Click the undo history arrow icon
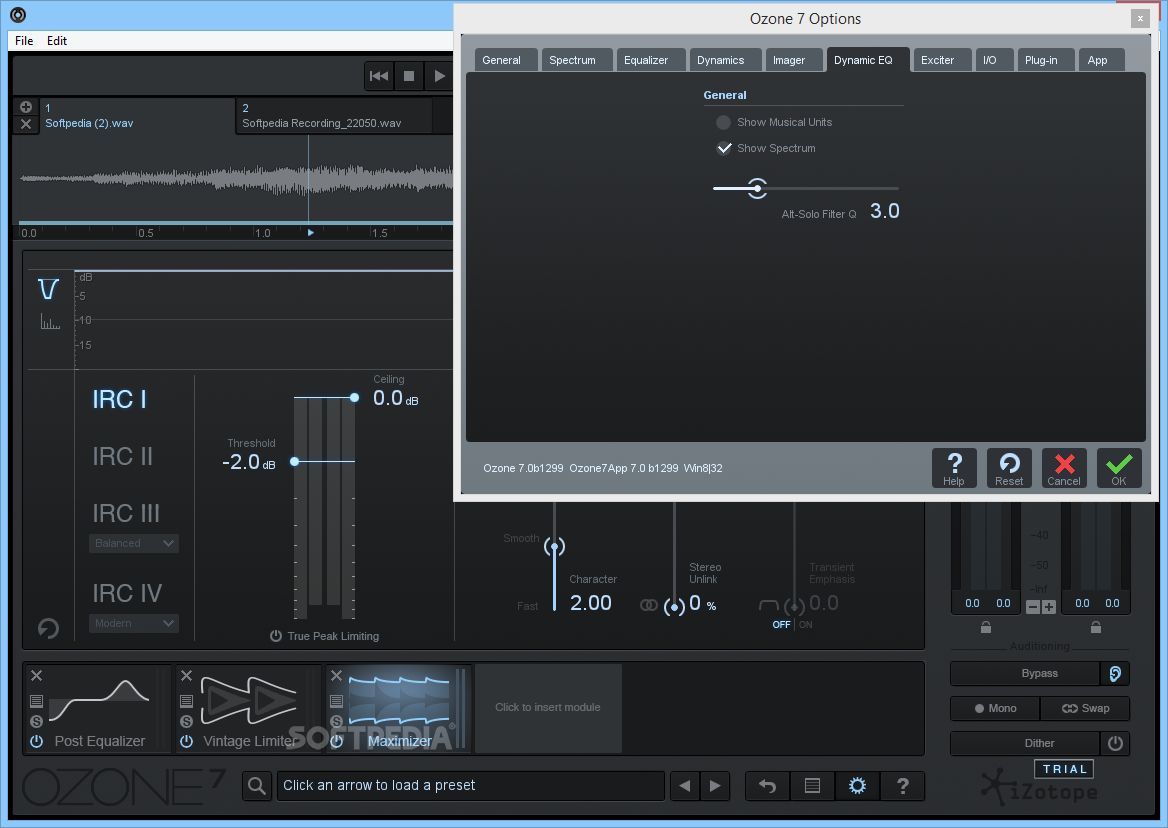This screenshot has height=828, width=1168. pyautogui.click(x=767, y=786)
